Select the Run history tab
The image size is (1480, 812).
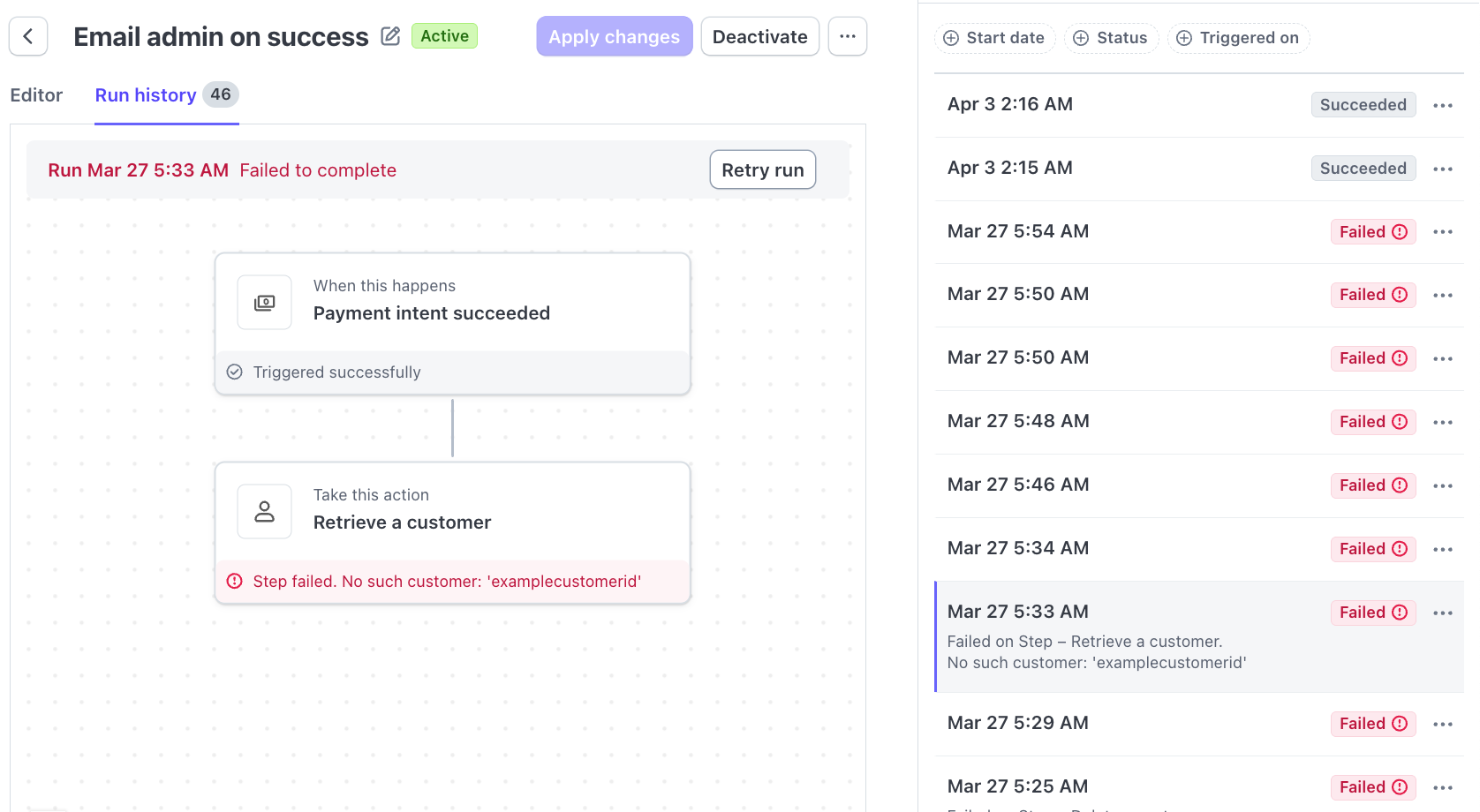(x=146, y=95)
